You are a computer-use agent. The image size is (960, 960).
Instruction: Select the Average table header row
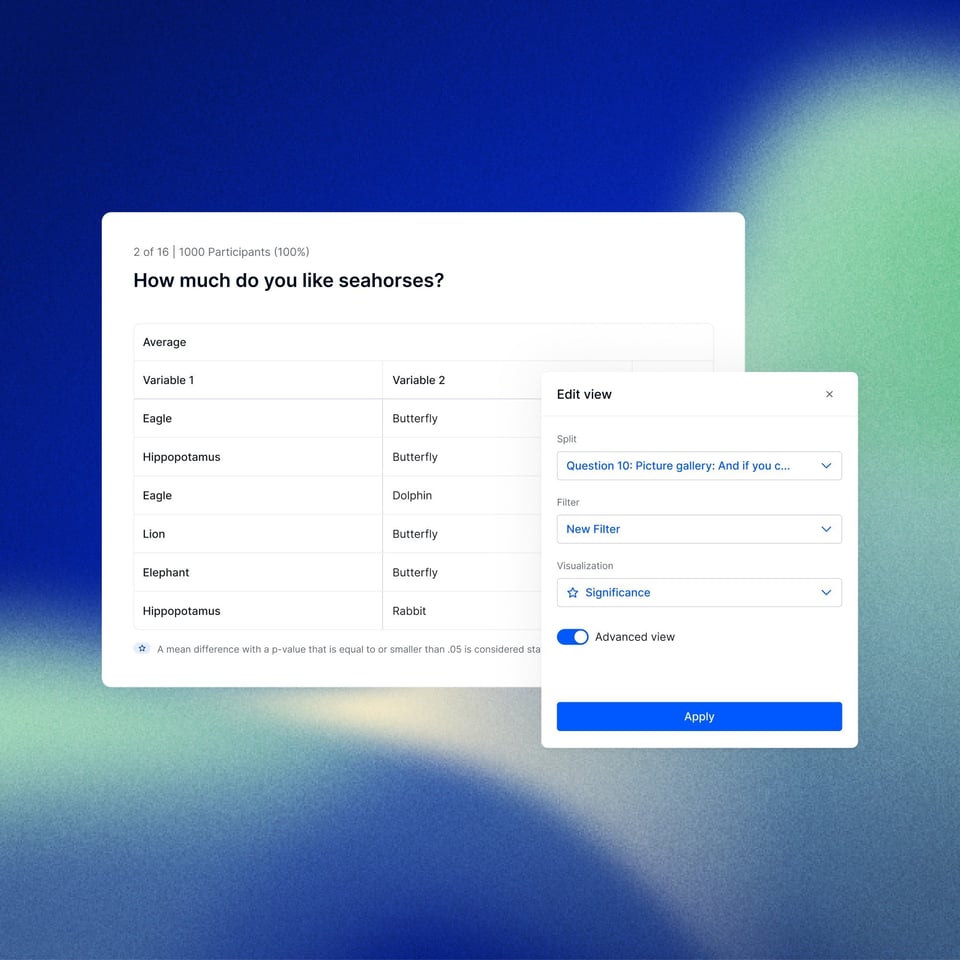[x=165, y=342]
